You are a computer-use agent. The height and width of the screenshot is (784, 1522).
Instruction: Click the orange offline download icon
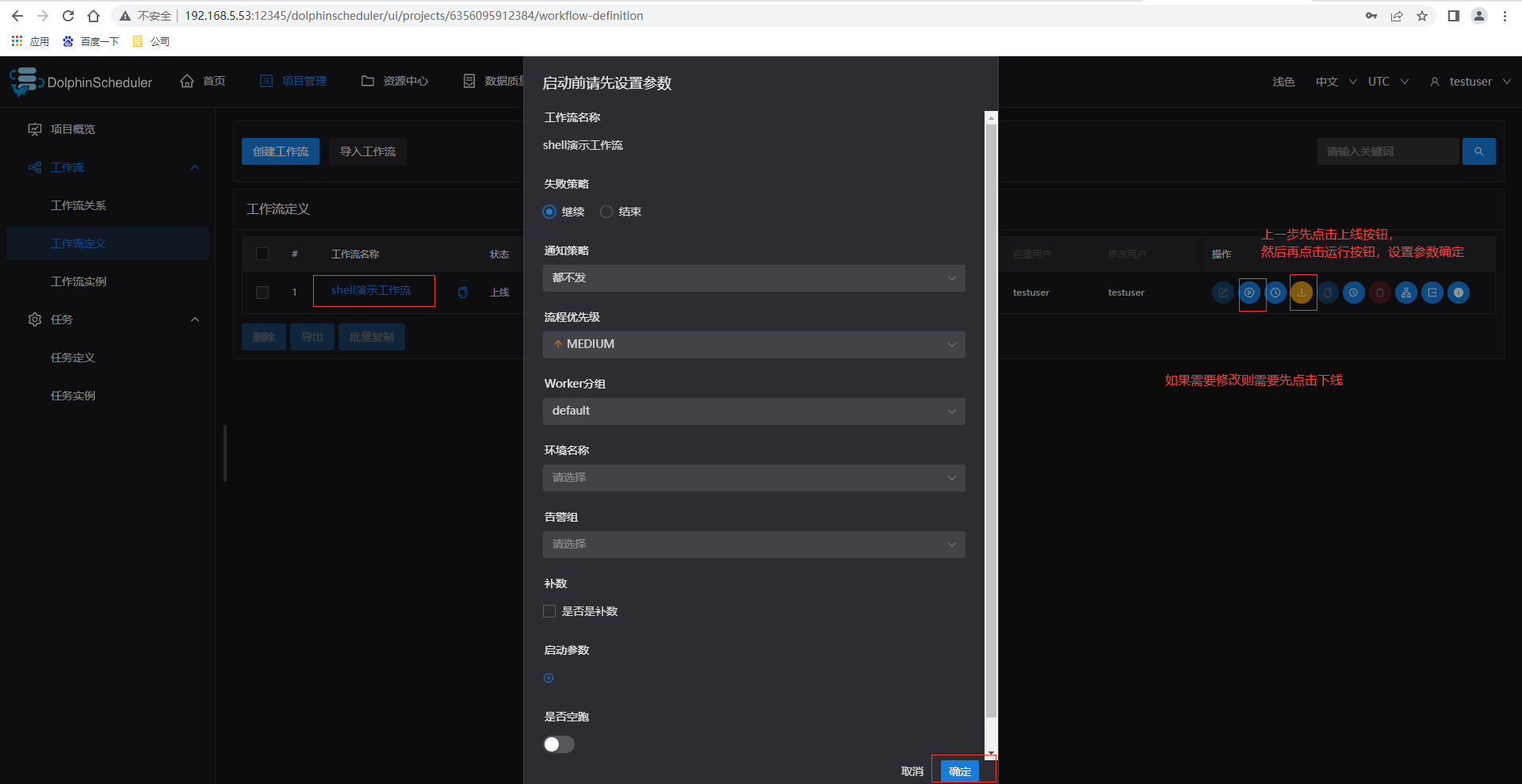click(x=1302, y=293)
